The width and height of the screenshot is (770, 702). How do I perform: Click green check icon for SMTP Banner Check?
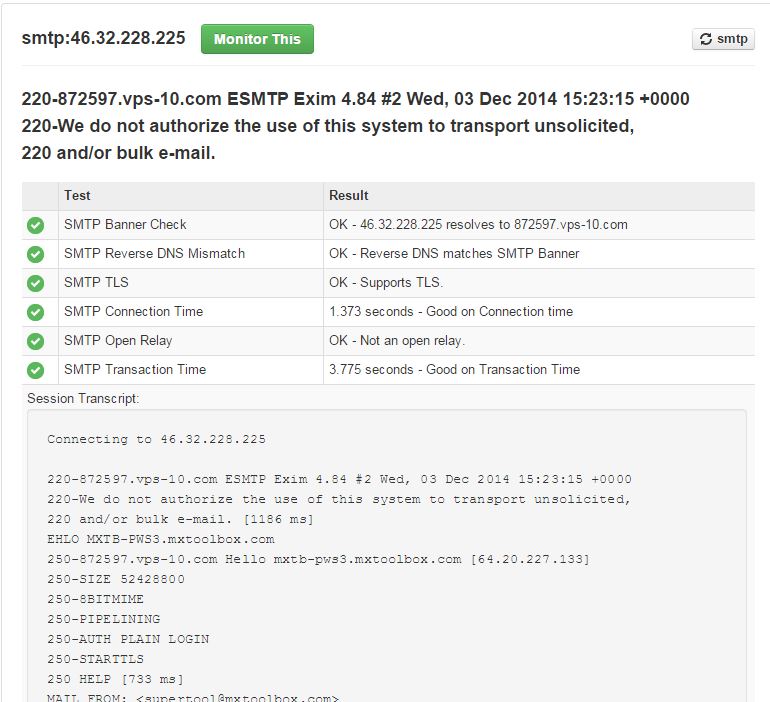pyautogui.click(x=36, y=225)
